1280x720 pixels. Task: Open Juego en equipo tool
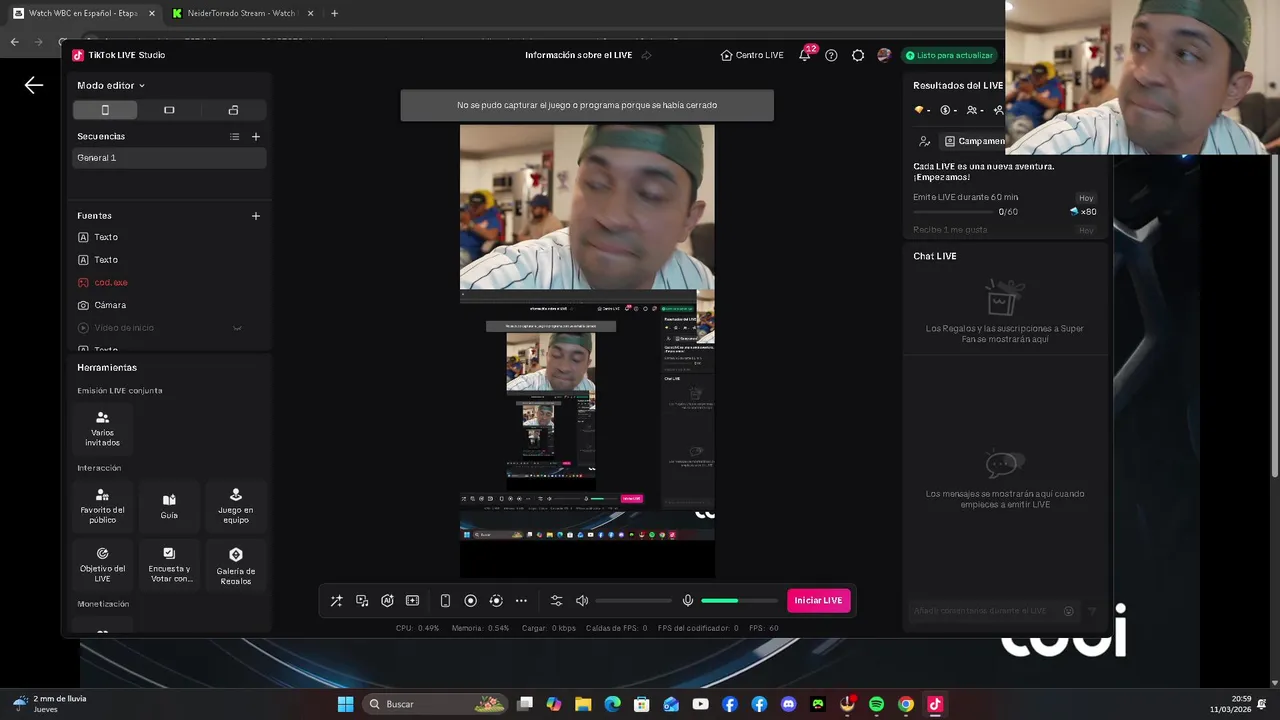(236, 506)
